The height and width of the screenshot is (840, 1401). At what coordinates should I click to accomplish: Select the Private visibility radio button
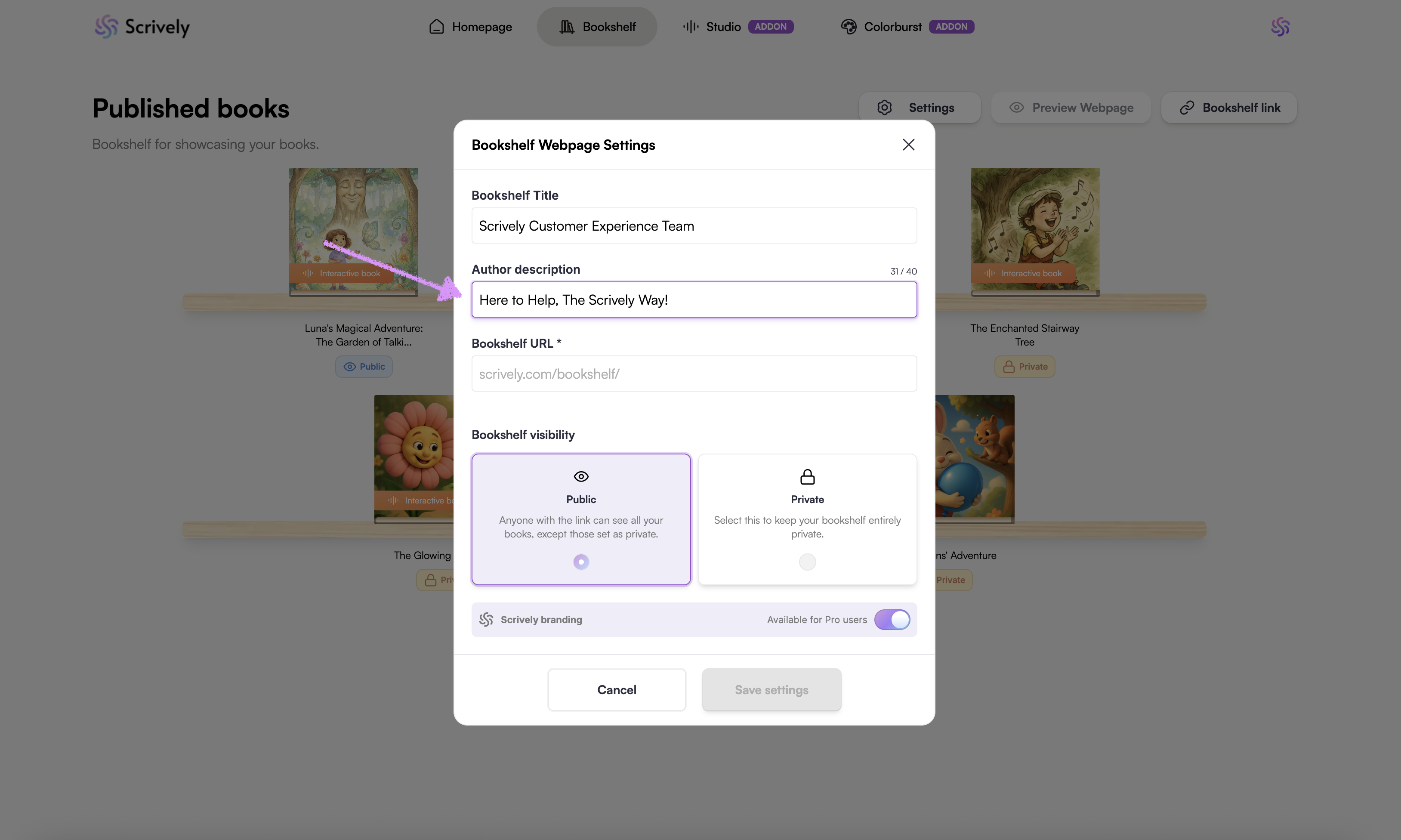pos(807,562)
